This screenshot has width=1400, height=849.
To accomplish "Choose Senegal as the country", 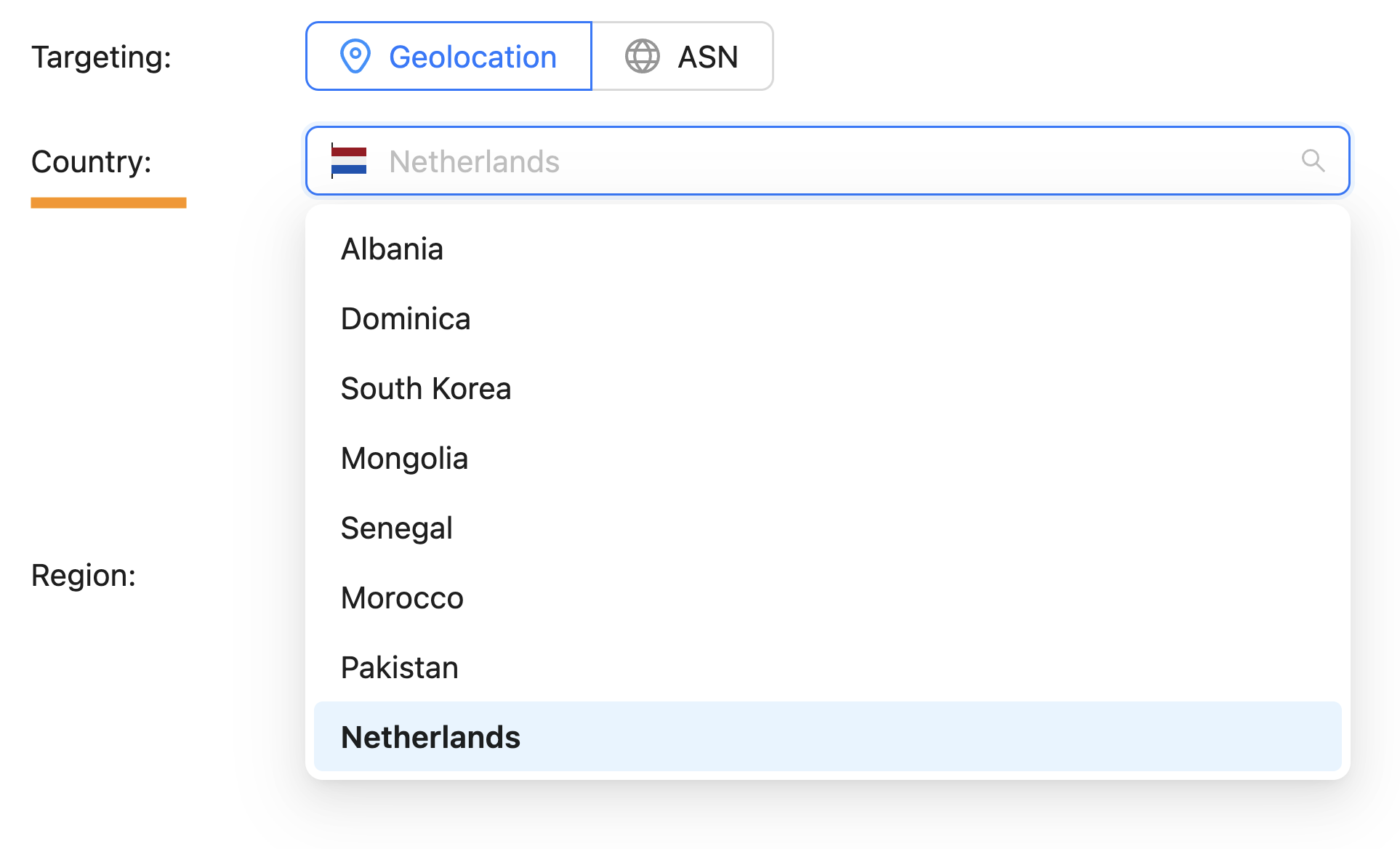I will [x=396, y=528].
